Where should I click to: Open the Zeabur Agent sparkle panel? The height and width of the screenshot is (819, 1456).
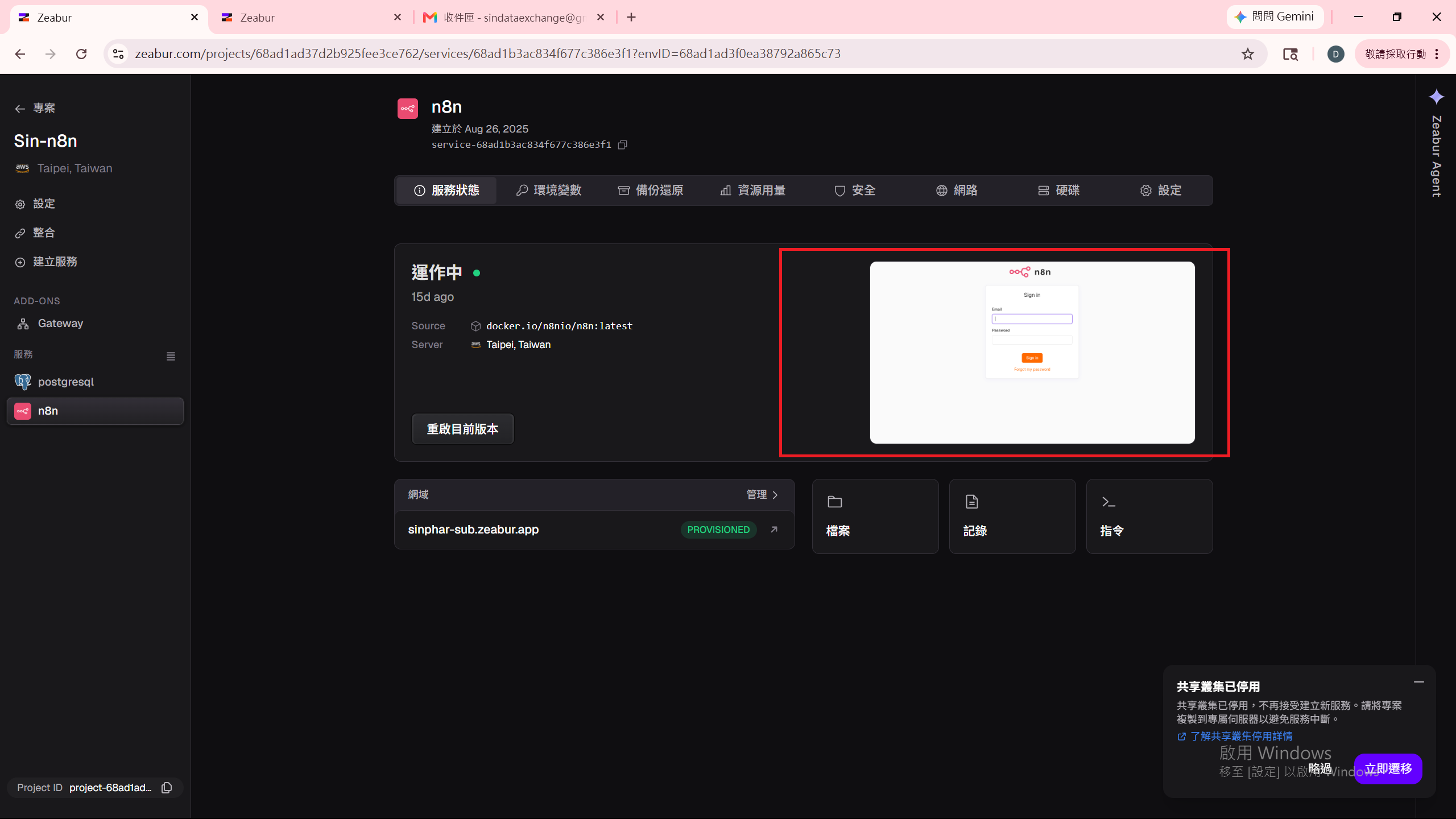click(x=1437, y=97)
